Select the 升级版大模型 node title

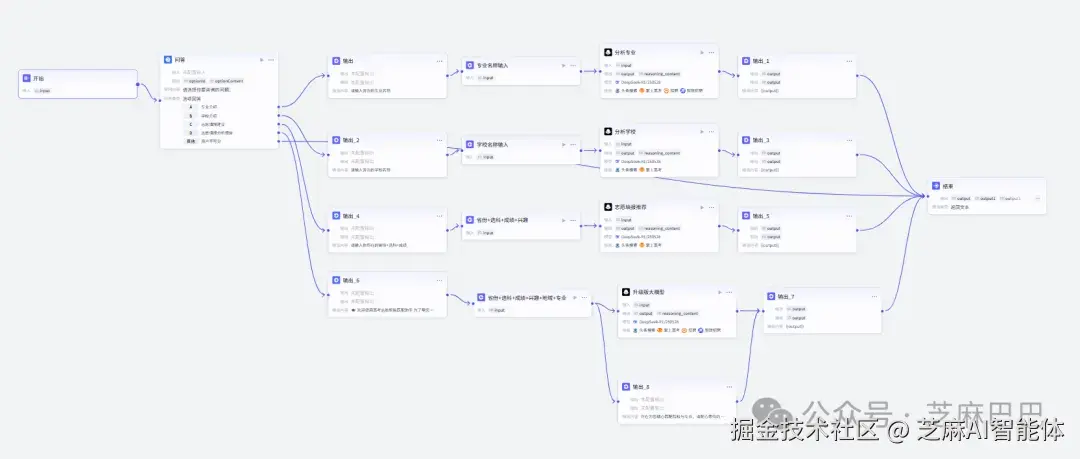click(647, 292)
